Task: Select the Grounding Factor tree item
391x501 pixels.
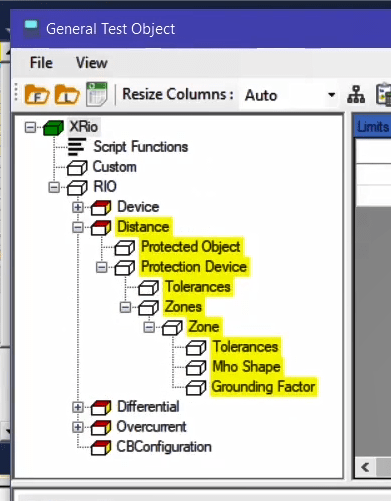Action: coord(263,387)
